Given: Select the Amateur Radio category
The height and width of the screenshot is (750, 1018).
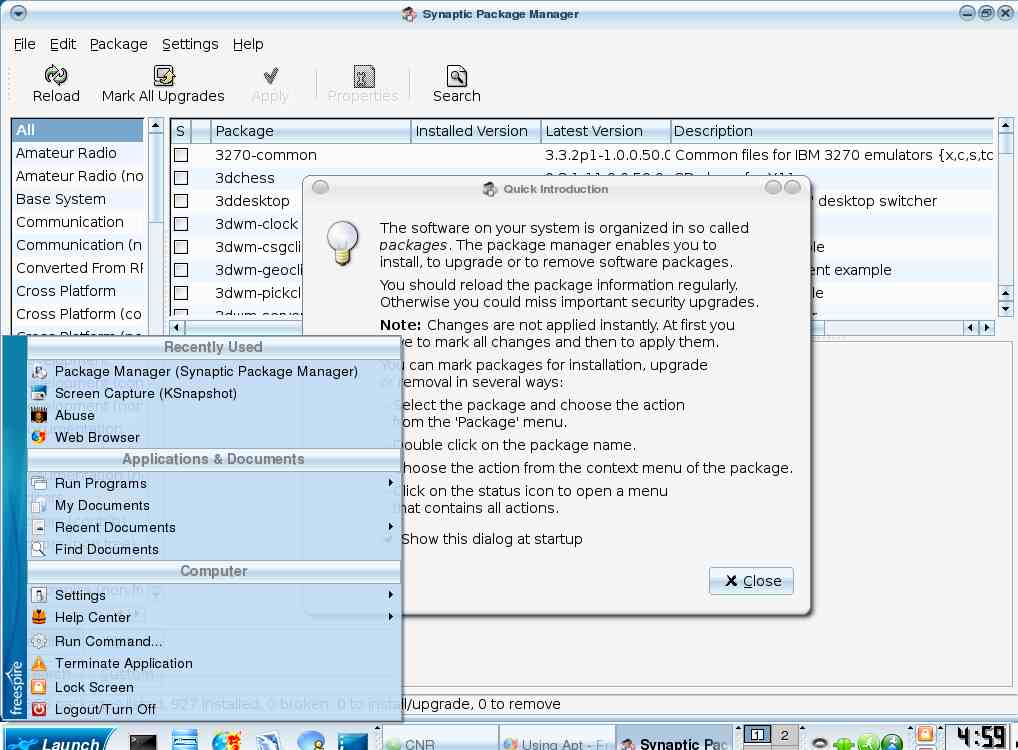Looking at the screenshot, I should click(x=78, y=153).
